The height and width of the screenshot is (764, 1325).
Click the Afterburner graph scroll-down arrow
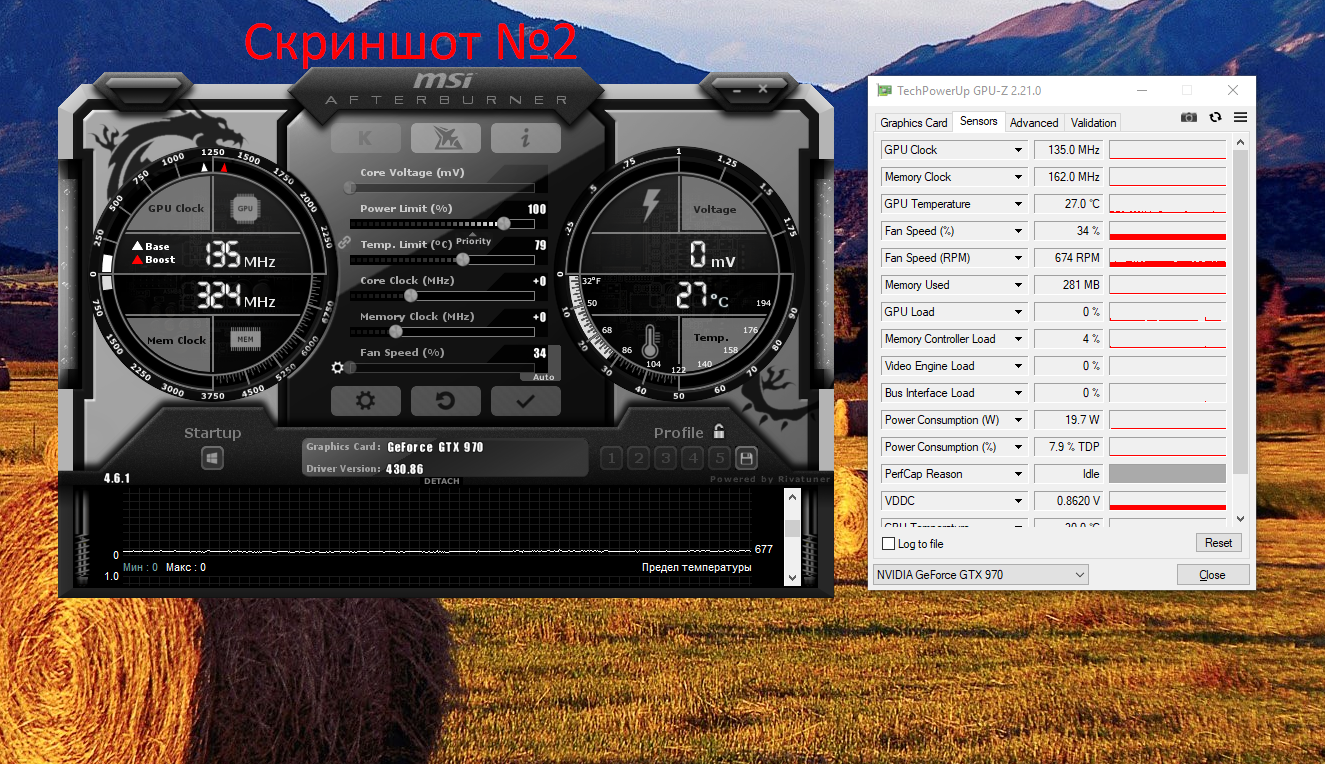pyautogui.click(x=793, y=577)
